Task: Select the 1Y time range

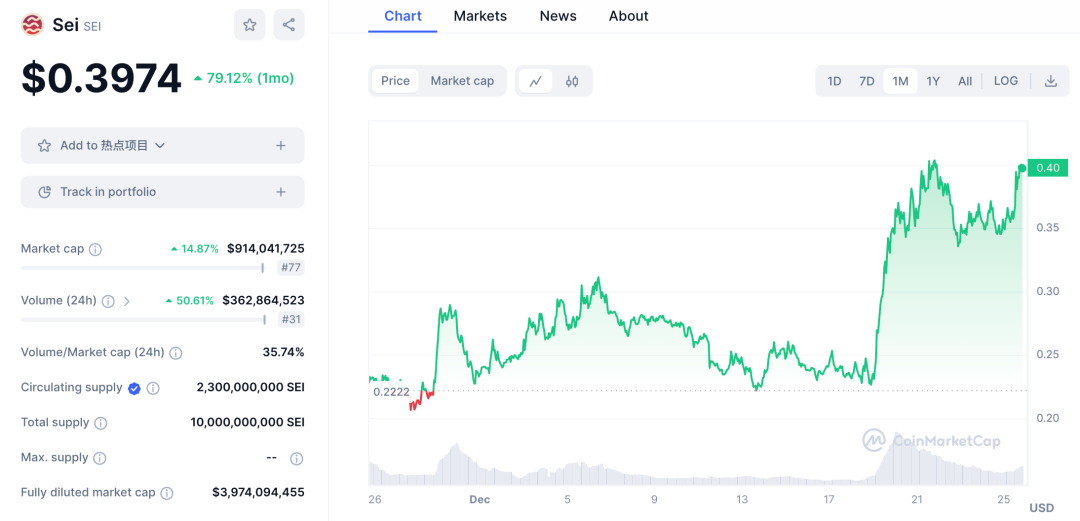Action: 933,81
